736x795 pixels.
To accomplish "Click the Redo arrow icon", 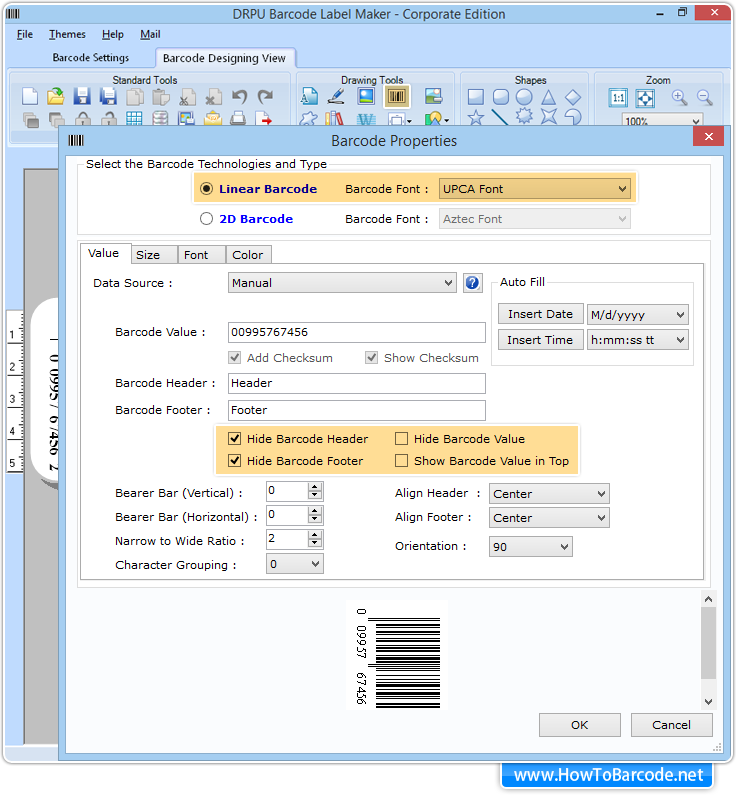I will 265,96.
